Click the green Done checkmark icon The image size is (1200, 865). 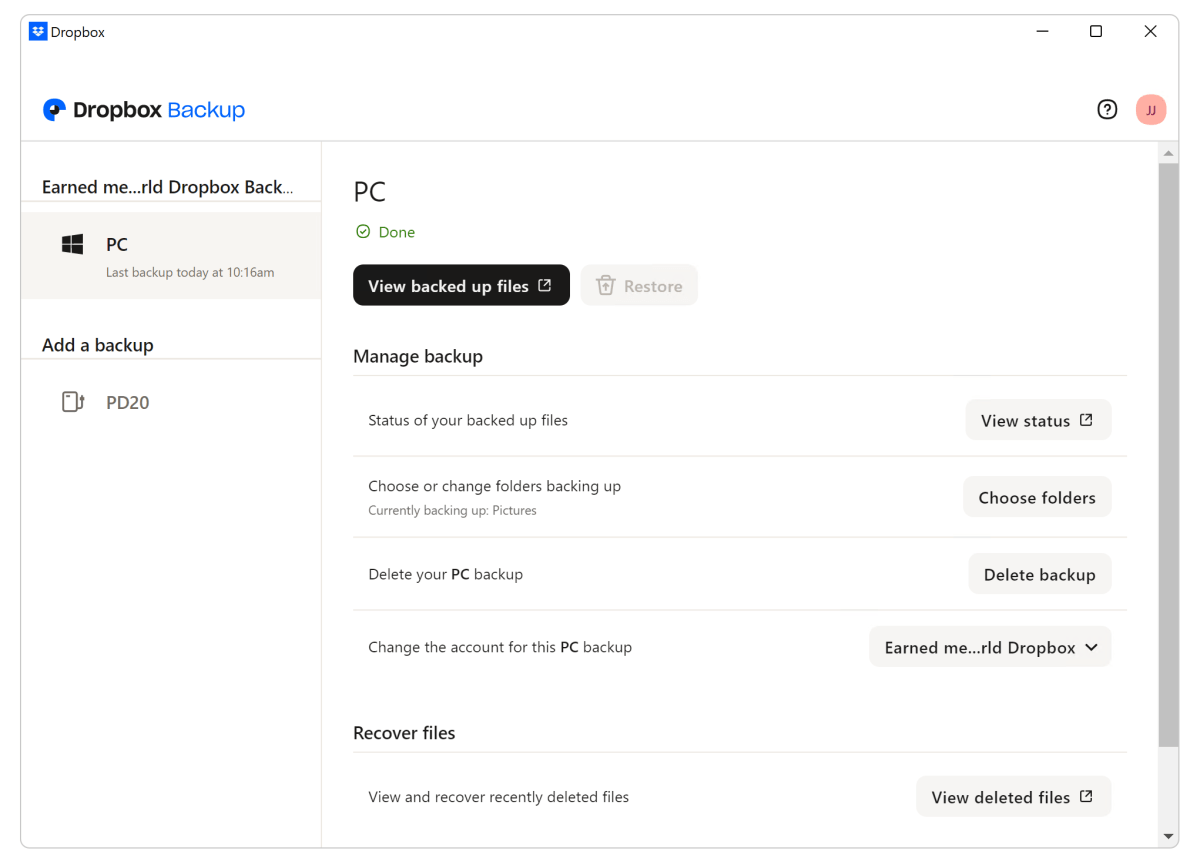(361, 231)
